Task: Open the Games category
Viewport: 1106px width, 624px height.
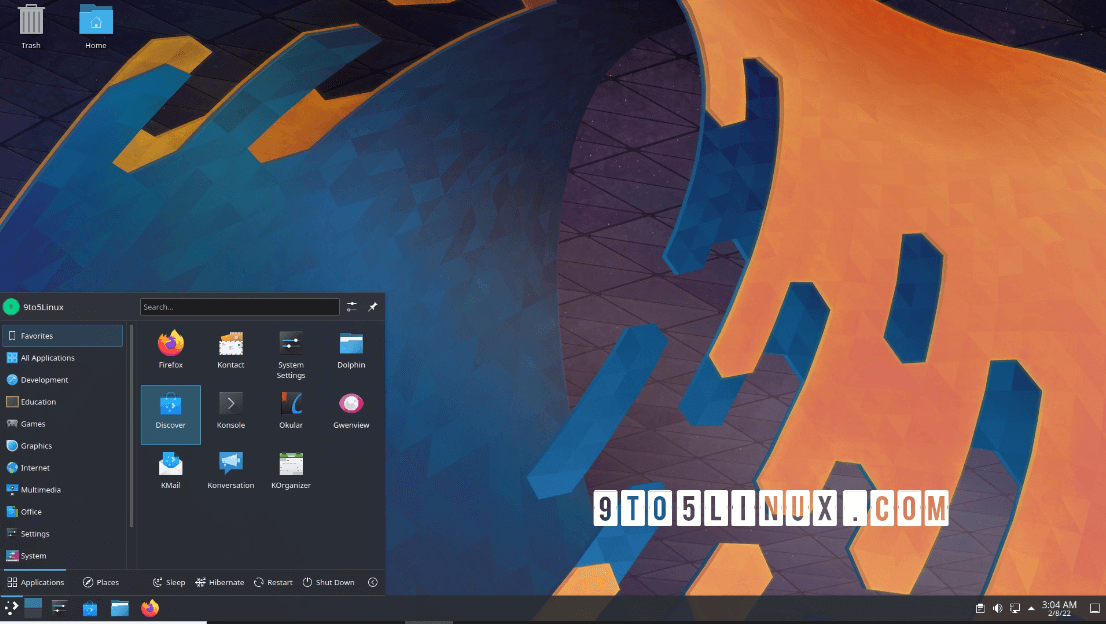Action: pos(62,424)
